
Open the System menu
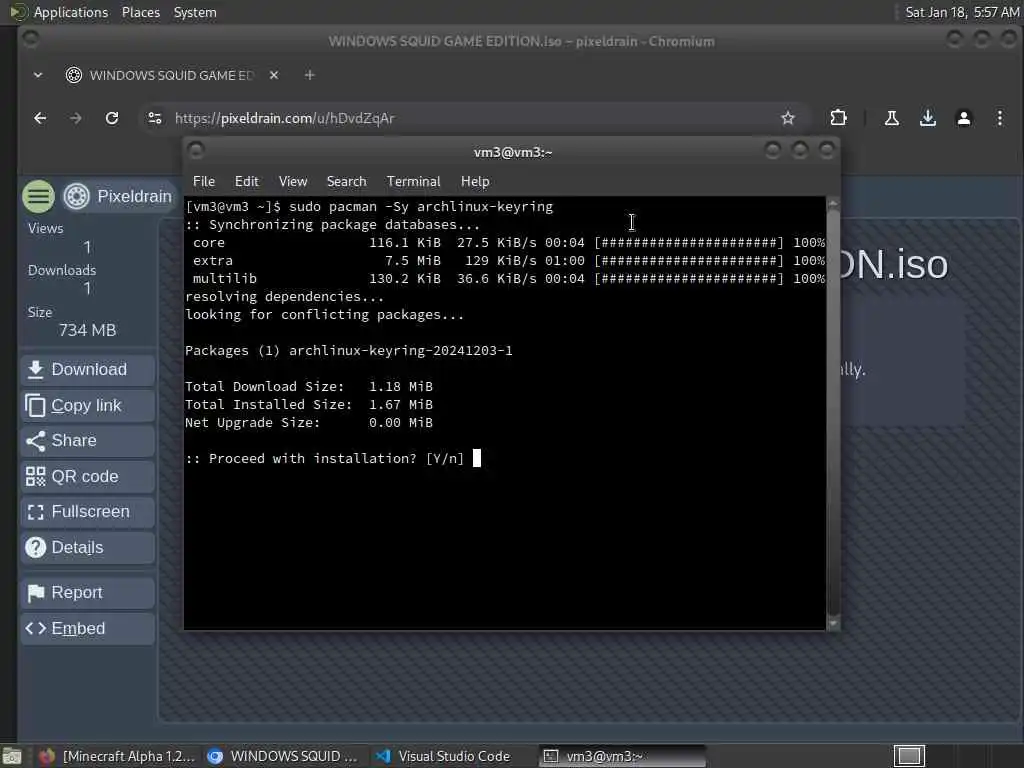195,12
